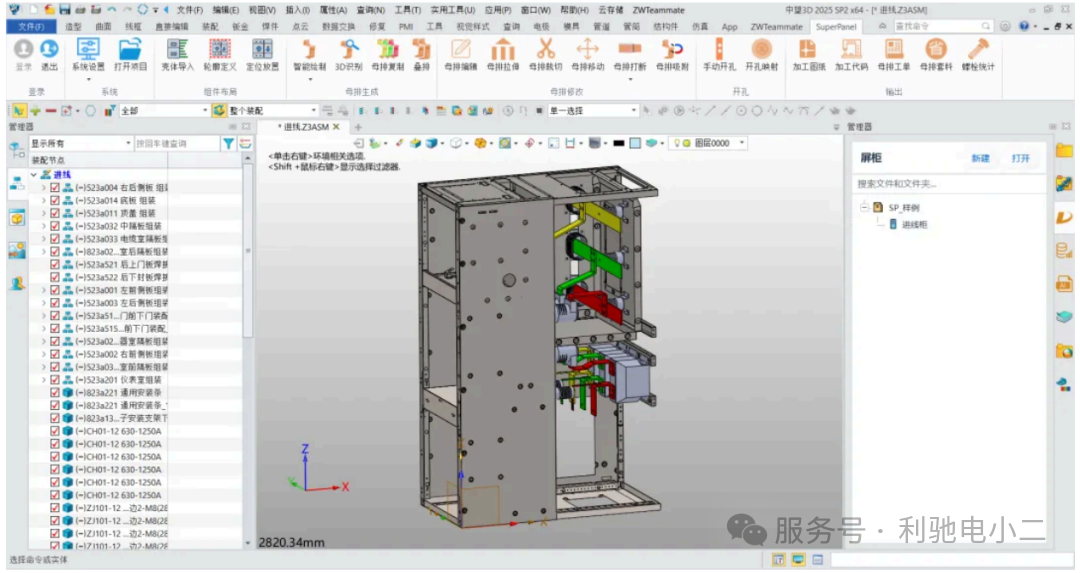Screen dimensions: 1080x573
Task: Toggle the 523a011 顶盖 组装 checkbox
Action: click(54, 213)
